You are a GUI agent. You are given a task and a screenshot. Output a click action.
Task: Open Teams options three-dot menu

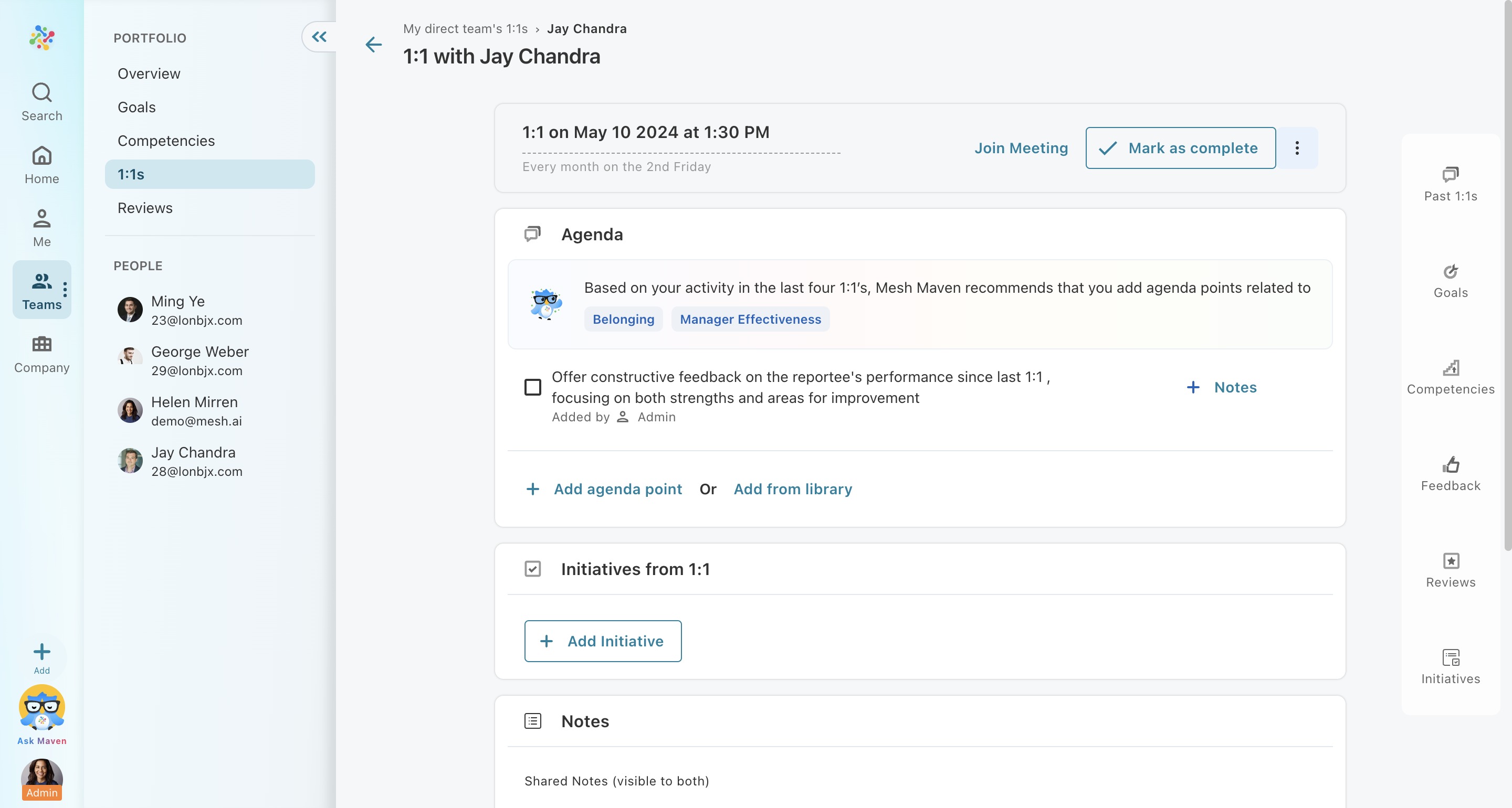[65, 289]
